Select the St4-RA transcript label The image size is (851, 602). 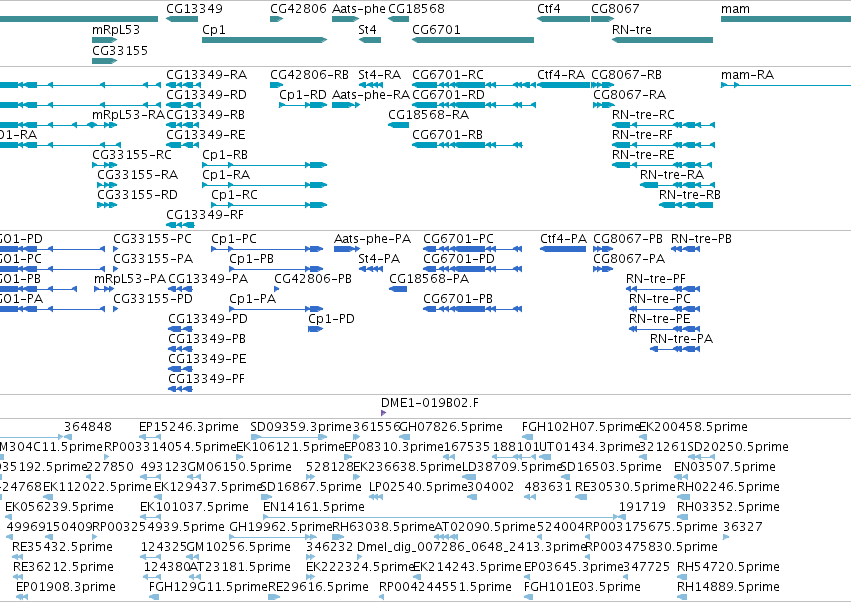[379, 74]
